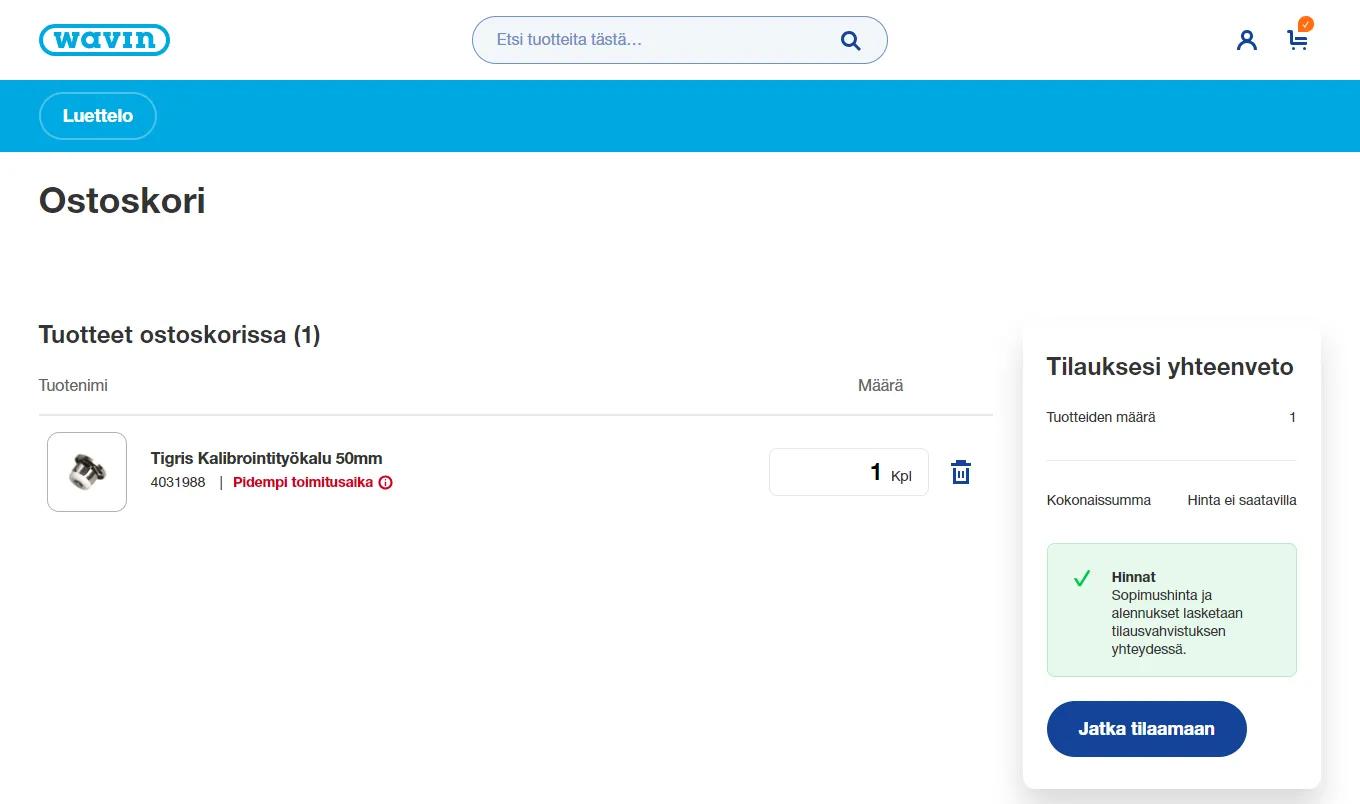The width and height of the screenshot is (1360, 804).
Task: Click the Wavin logo
Action: click(104, 40)
